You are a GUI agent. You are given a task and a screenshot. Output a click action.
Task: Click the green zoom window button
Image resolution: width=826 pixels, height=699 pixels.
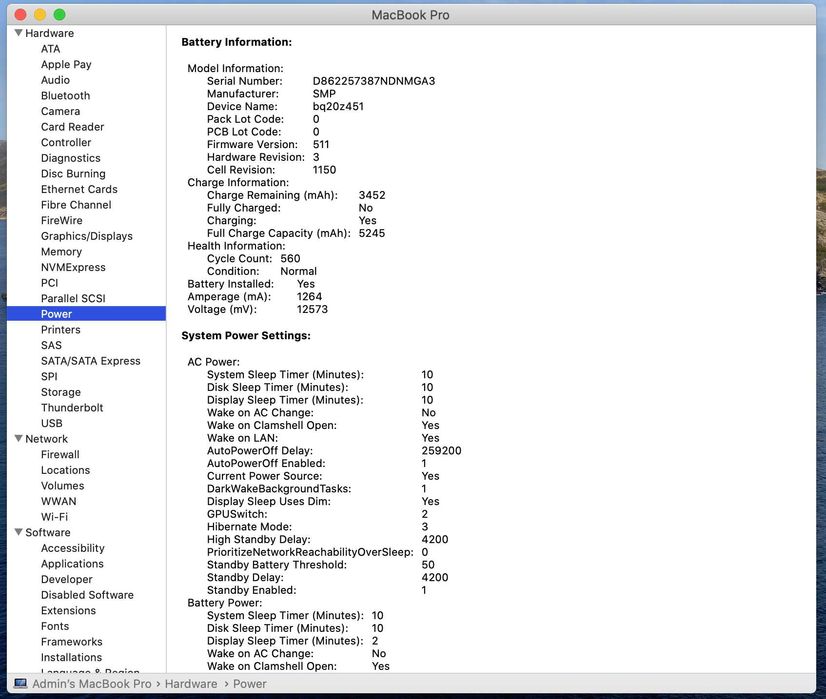pyautogui.click(x=60, y=15)
